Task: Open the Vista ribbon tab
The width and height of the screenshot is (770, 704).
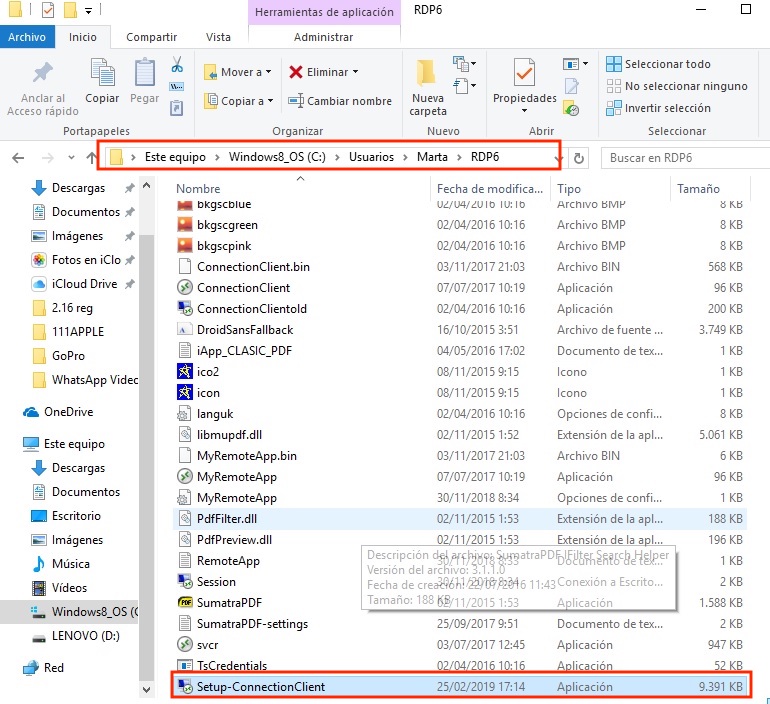Action: [218, 37]
